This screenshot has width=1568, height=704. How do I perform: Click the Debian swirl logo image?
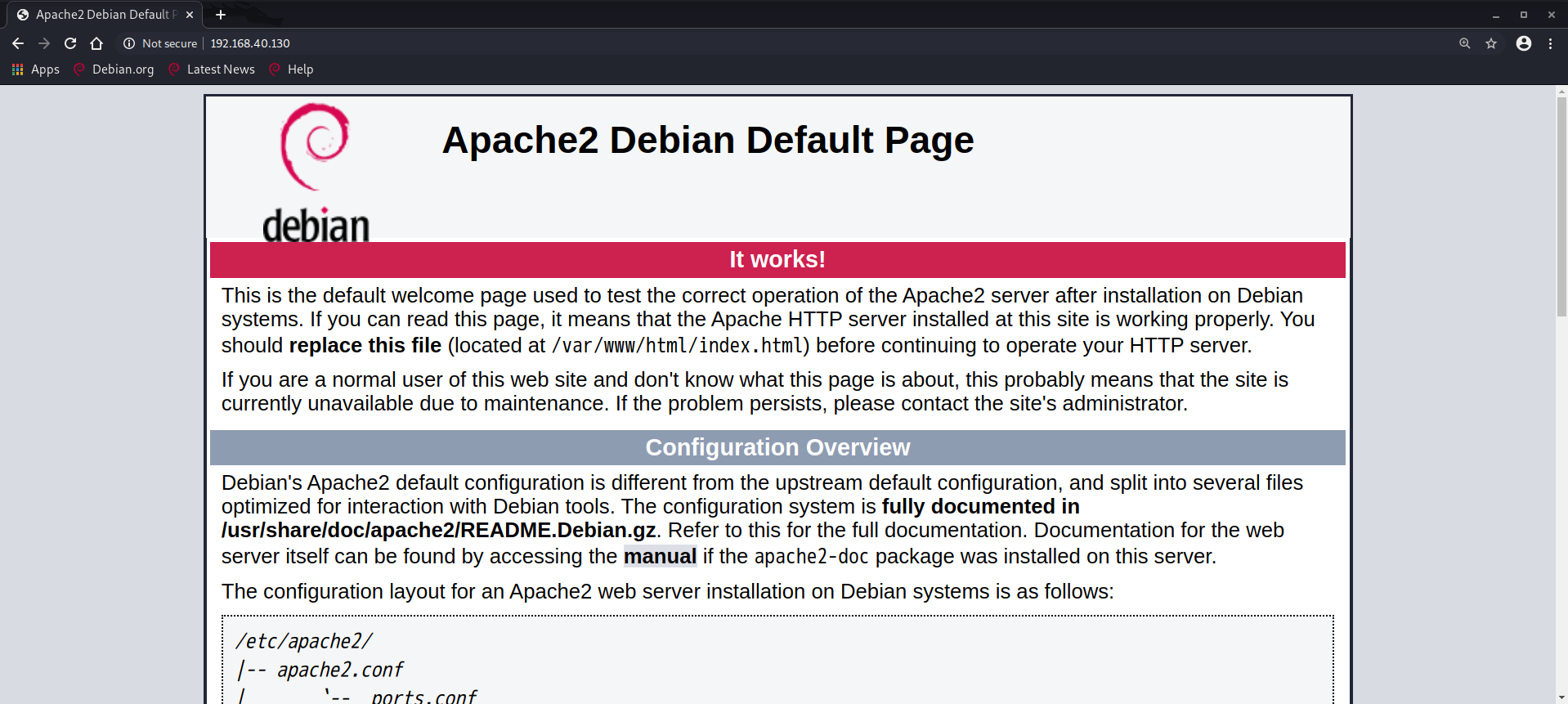point(316,172)
